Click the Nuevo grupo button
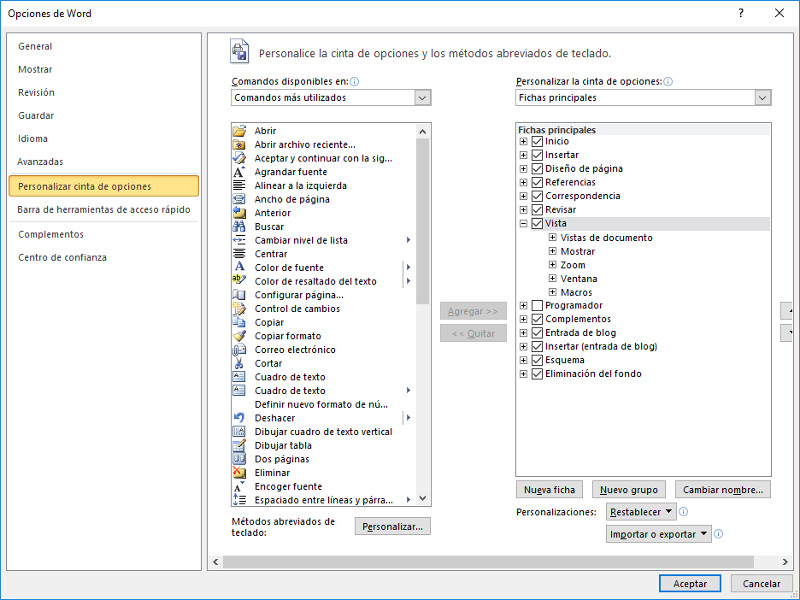800x600 pixels. pyautogui.click(x=629, y=490)
